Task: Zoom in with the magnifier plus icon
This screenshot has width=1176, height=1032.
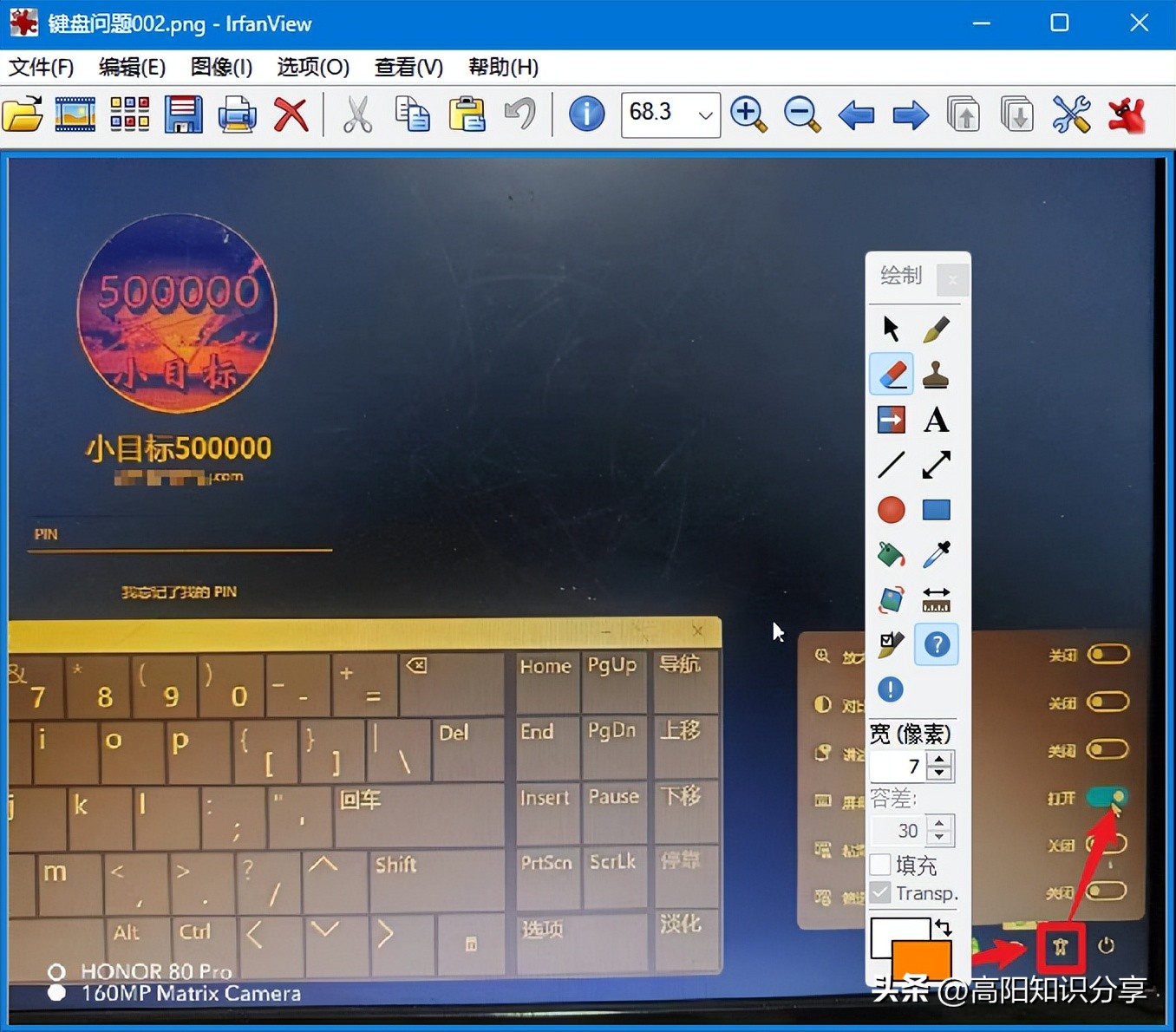Action: pos(748,114)
